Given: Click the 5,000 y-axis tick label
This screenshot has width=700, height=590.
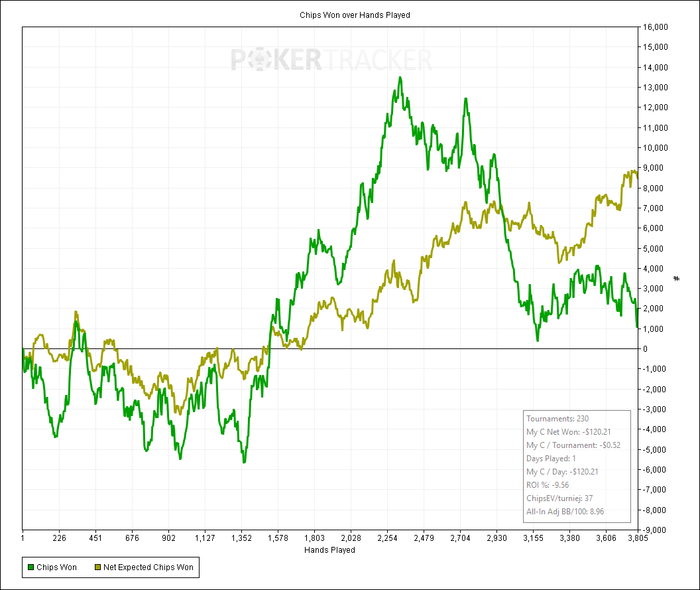Looking at the screenshot, I should click(x=654, y=249).
